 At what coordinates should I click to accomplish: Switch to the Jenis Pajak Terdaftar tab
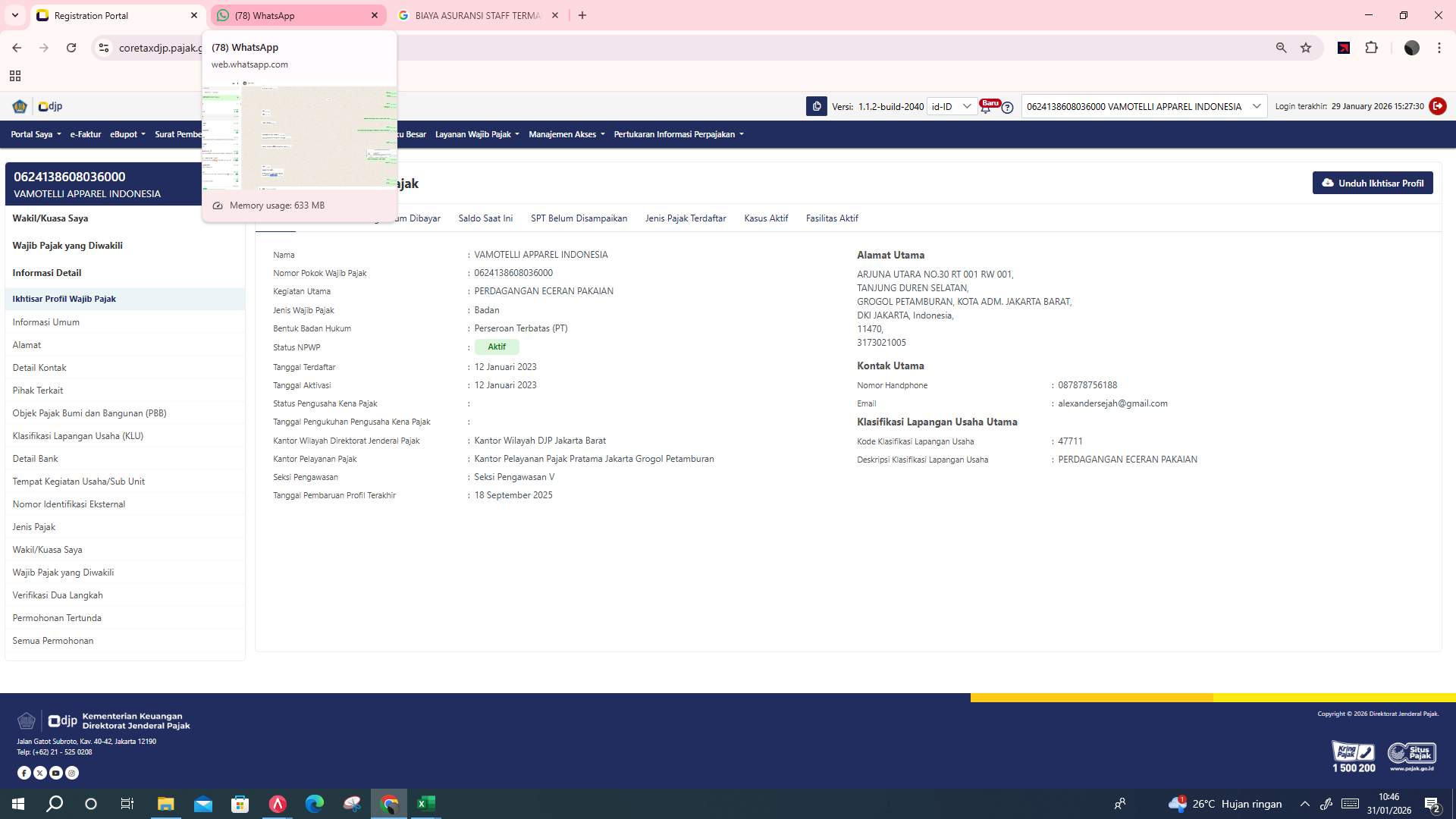(x=685, y=218)
